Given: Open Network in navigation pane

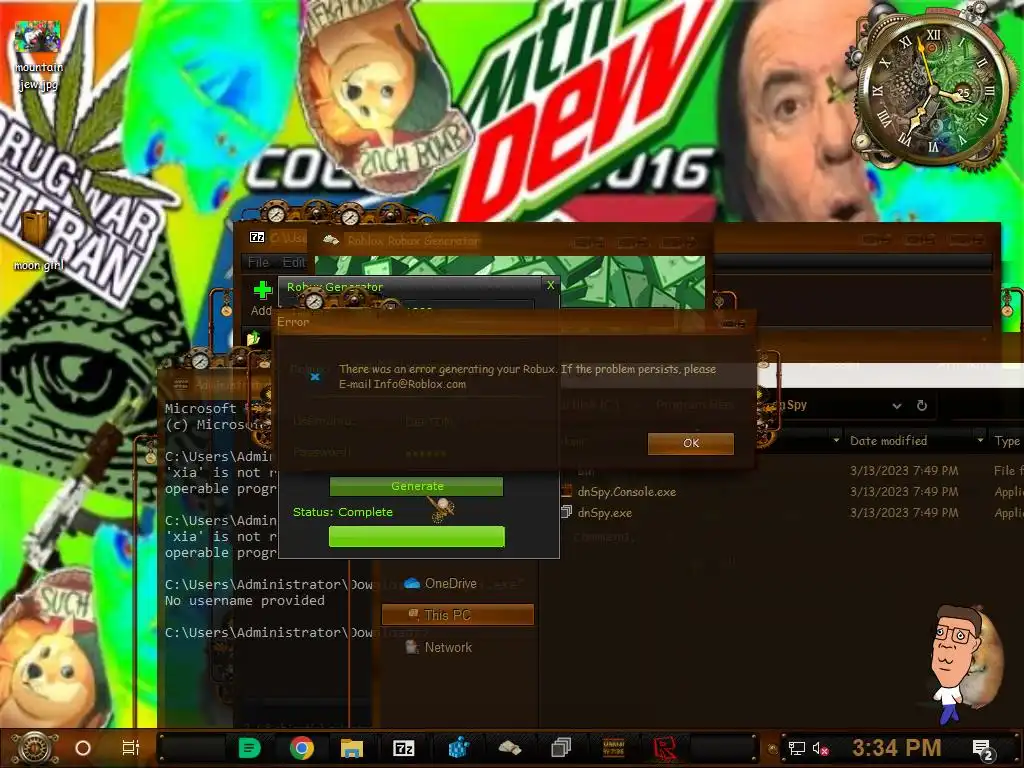Looking at the screenshot, I should tap(448, 647).
